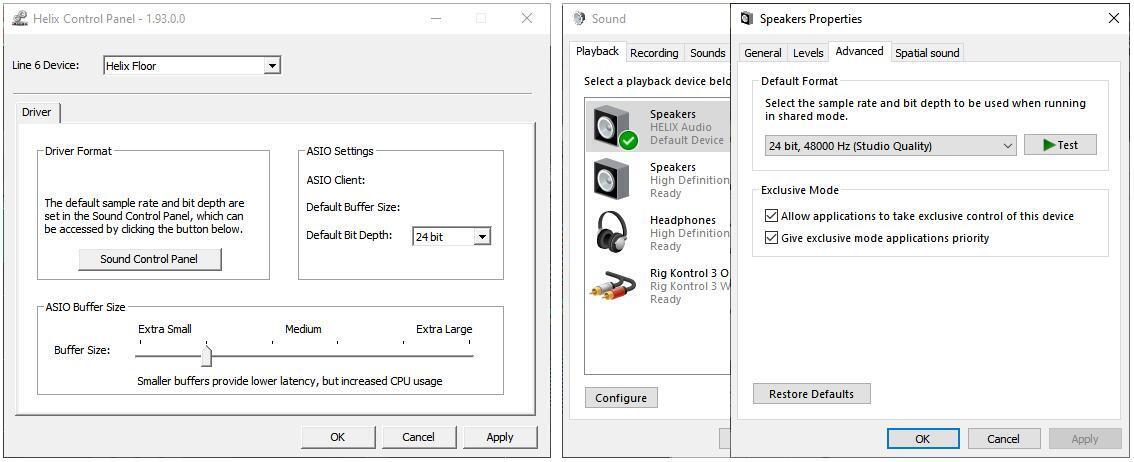Viewport: 1134px width, 462px height.
Task: Expand the Default Bit Depth dropdown
Action: [481, 237]
